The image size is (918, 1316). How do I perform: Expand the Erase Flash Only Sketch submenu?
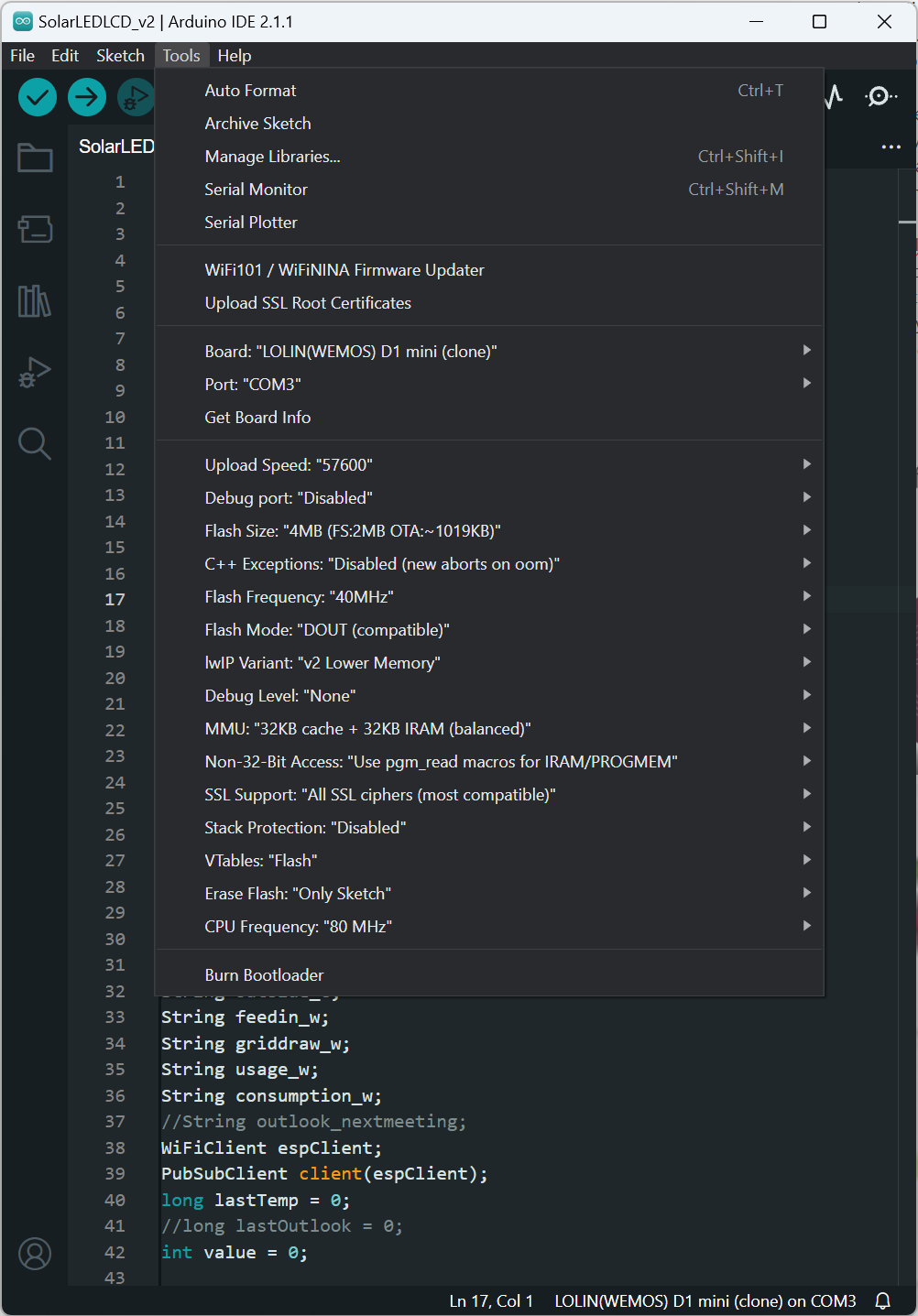[489, 893]
